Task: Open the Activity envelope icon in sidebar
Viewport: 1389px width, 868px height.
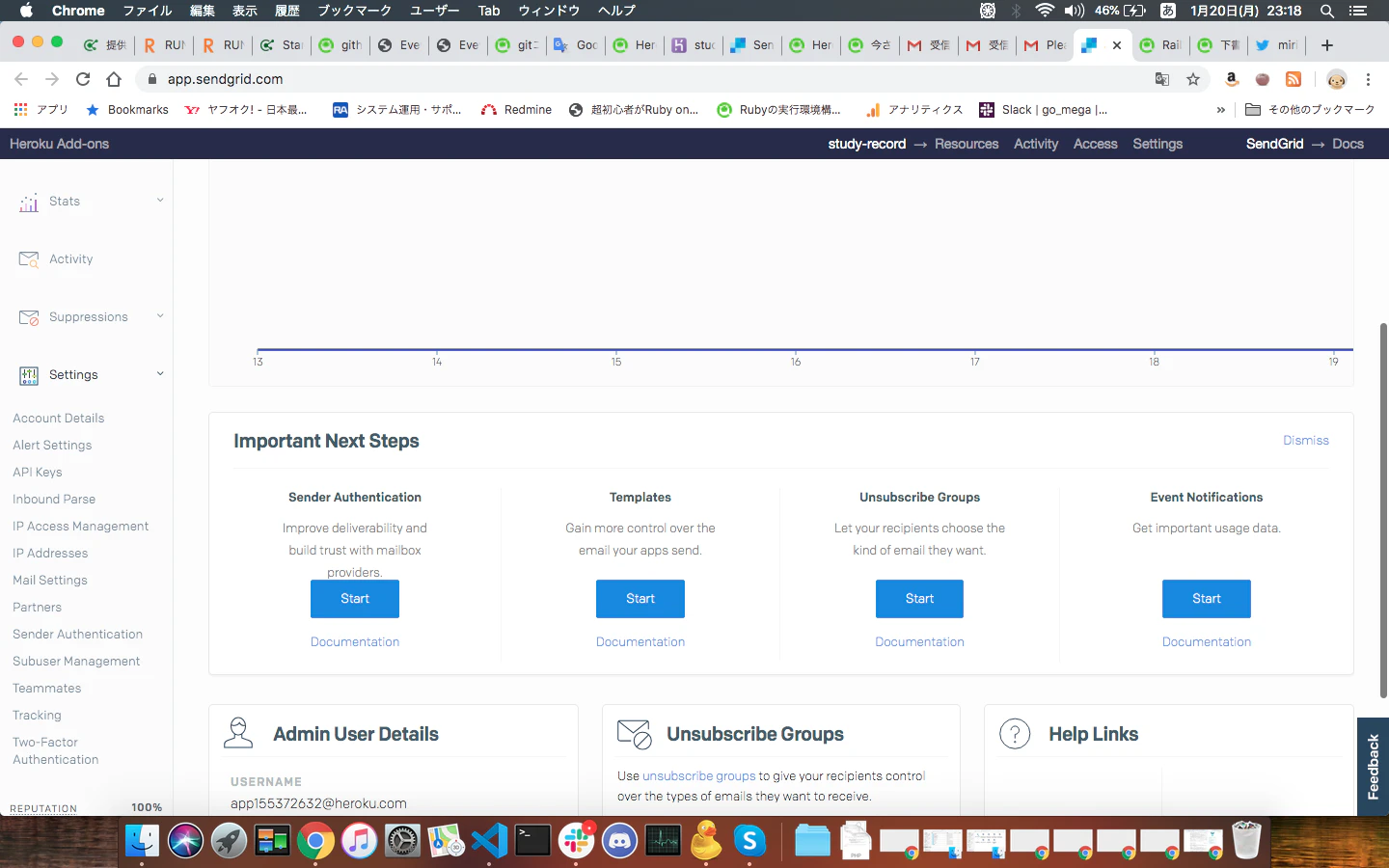Action: click(29, 259)
